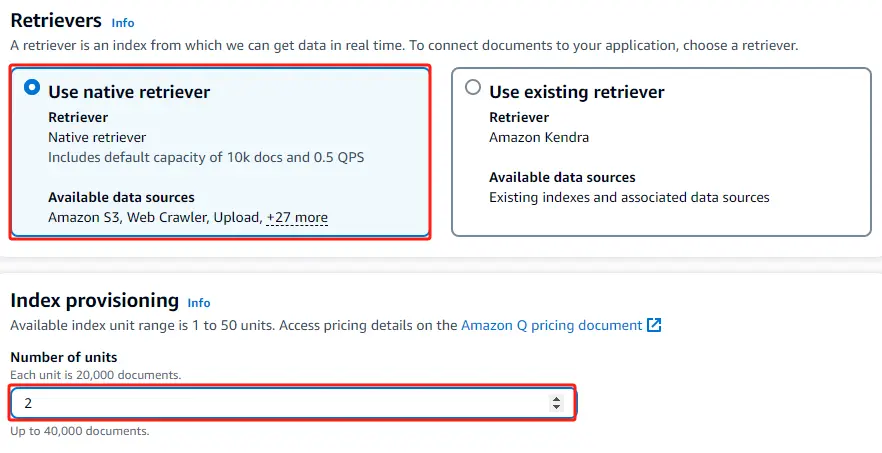The height and width of the screenshot is (453, 882).
Task: Click the 'Number of units' field label
Action: coord(63,357)
